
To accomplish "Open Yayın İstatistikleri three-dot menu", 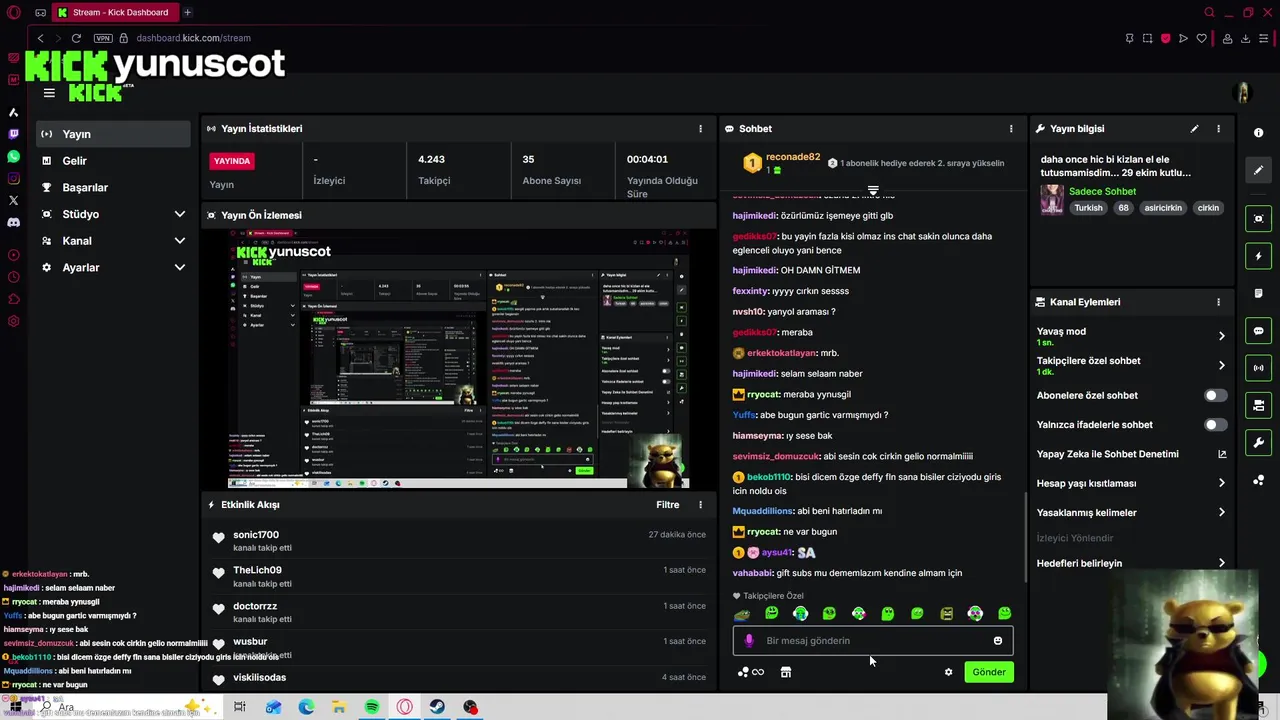I will click(700, 129).
